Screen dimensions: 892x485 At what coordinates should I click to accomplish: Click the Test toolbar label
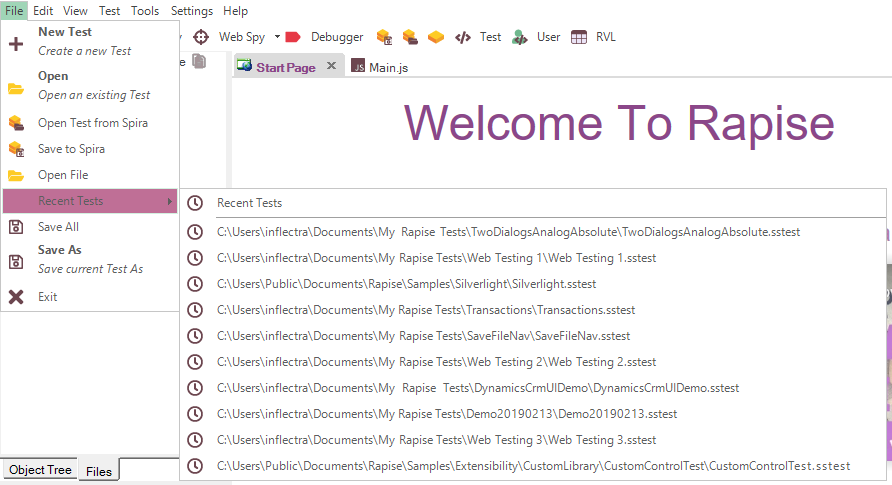(490, 37)
